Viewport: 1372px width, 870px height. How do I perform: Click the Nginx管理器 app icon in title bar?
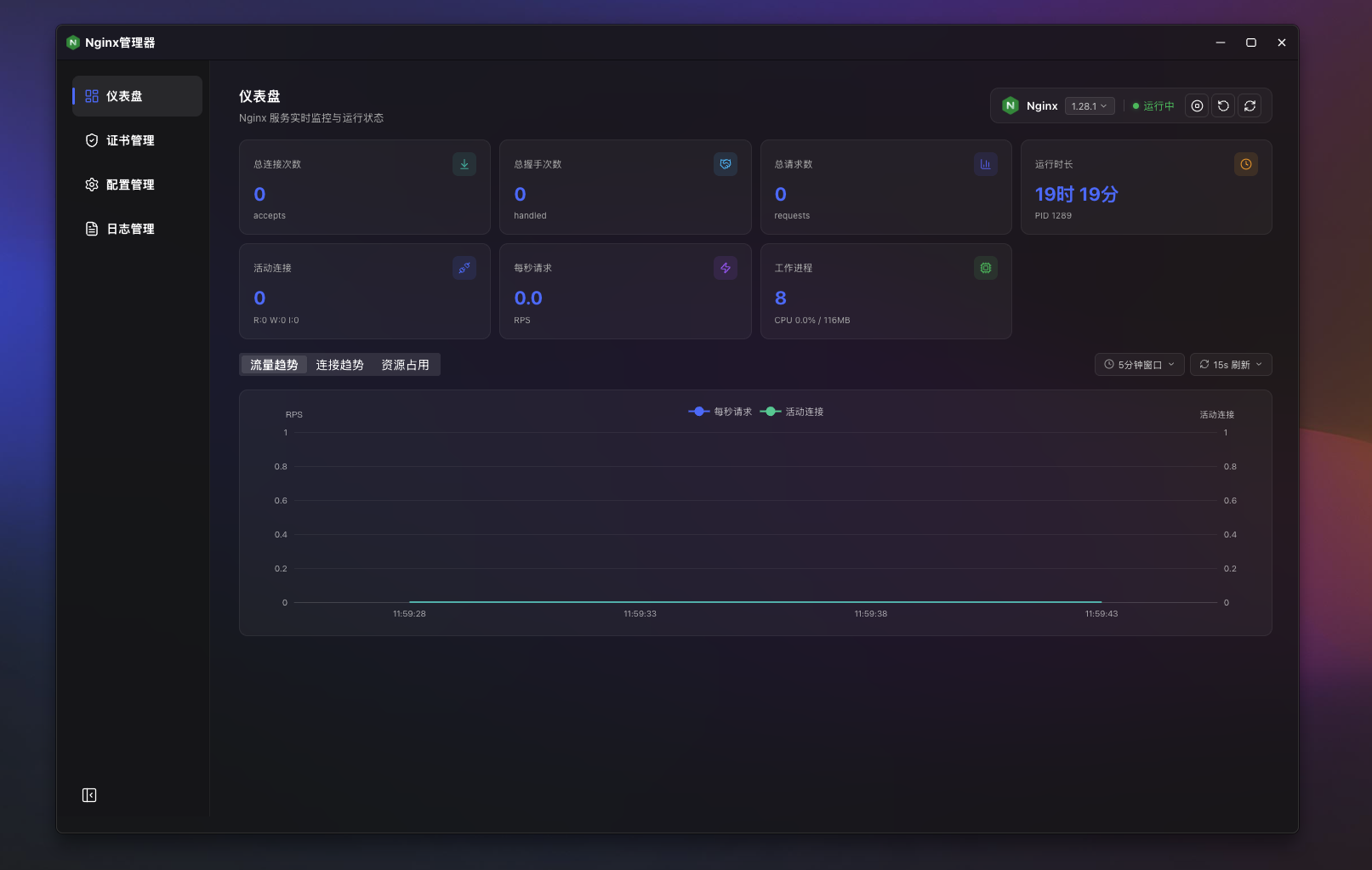(73, 43)
